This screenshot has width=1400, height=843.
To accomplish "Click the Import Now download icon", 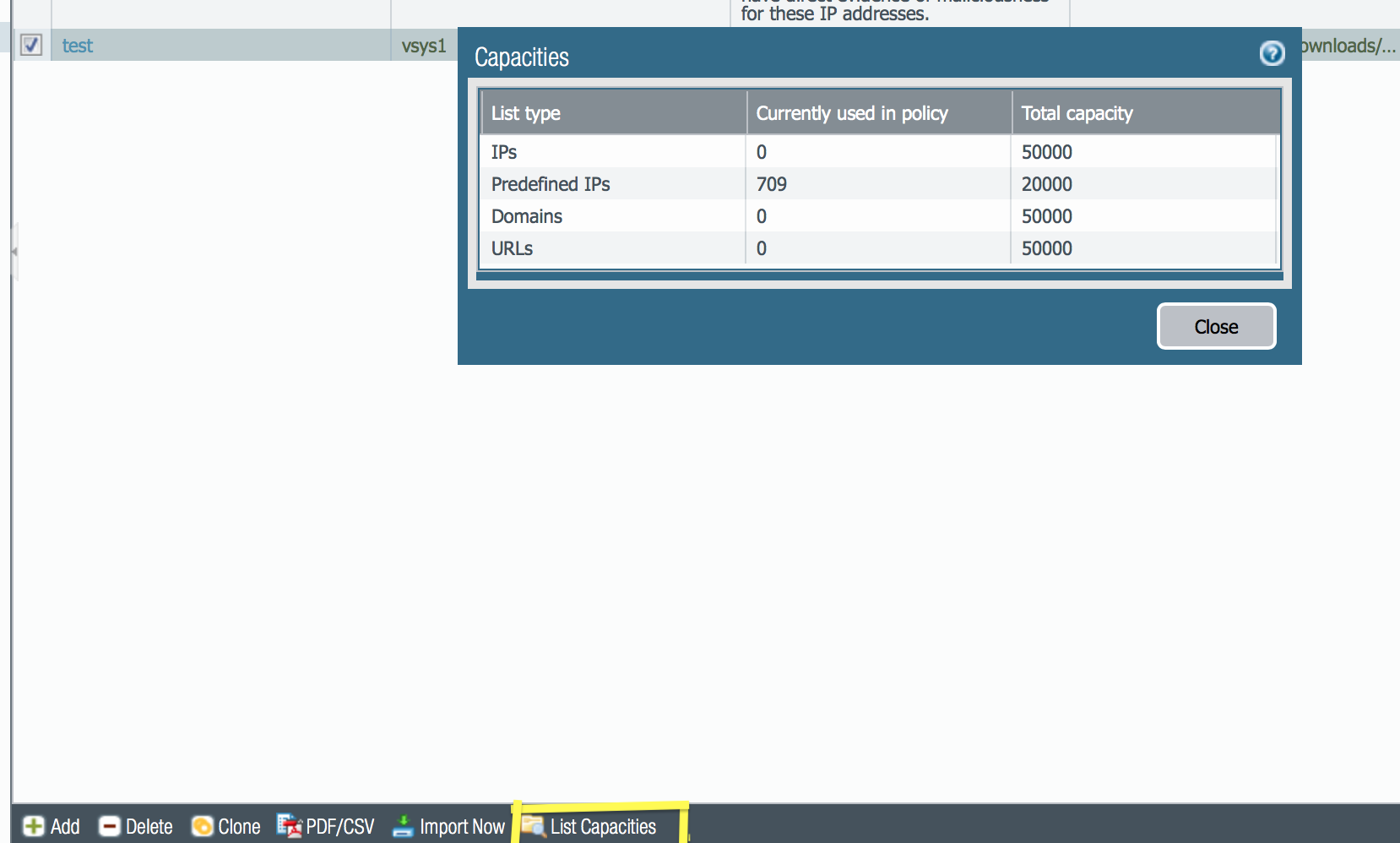I will click(403, 827).
